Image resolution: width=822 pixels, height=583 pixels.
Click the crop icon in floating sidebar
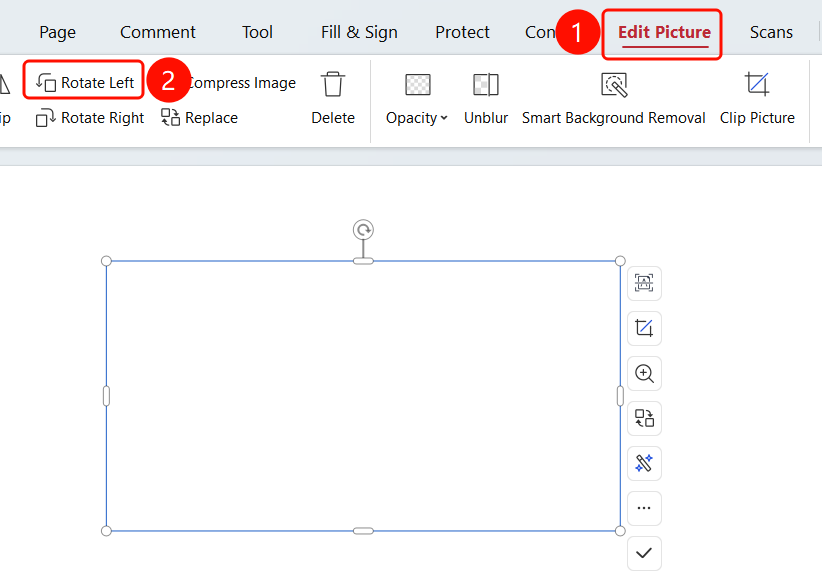point(644,328)
